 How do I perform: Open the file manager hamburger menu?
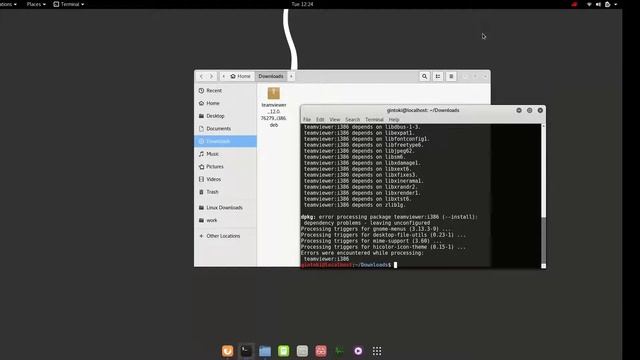451,76
